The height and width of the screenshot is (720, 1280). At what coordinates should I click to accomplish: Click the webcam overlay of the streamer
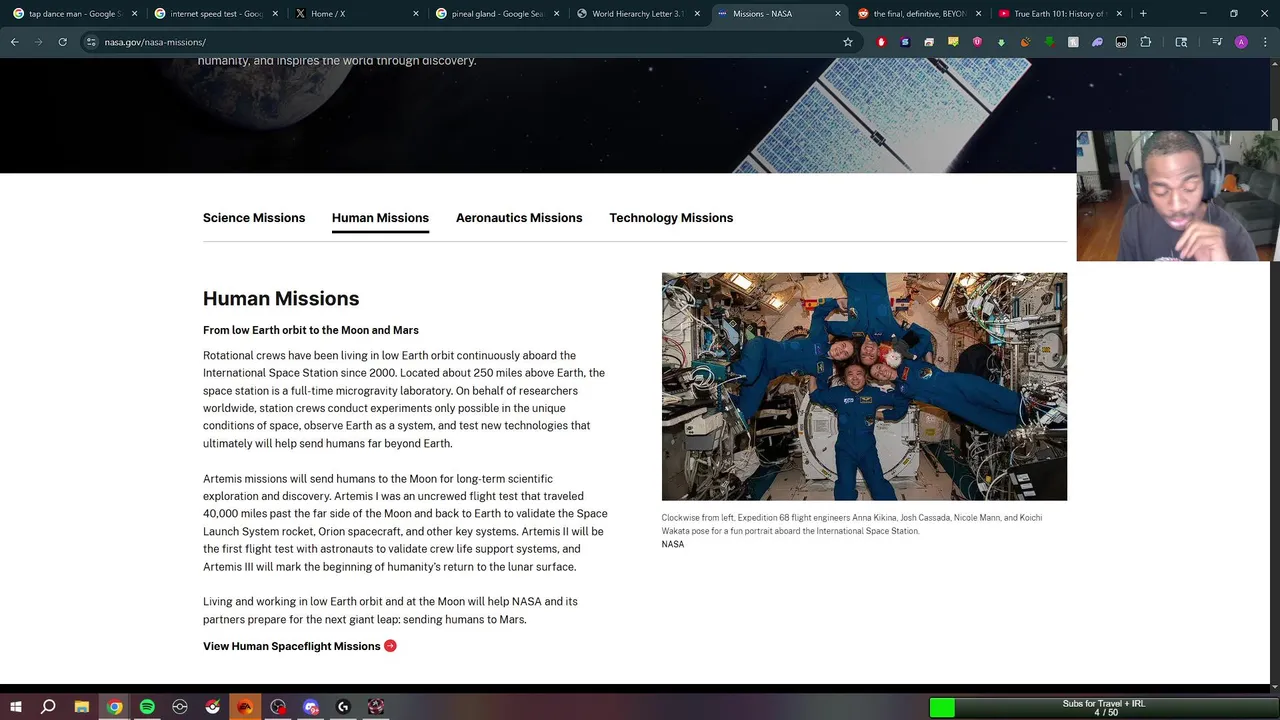tap(1178, 196)
